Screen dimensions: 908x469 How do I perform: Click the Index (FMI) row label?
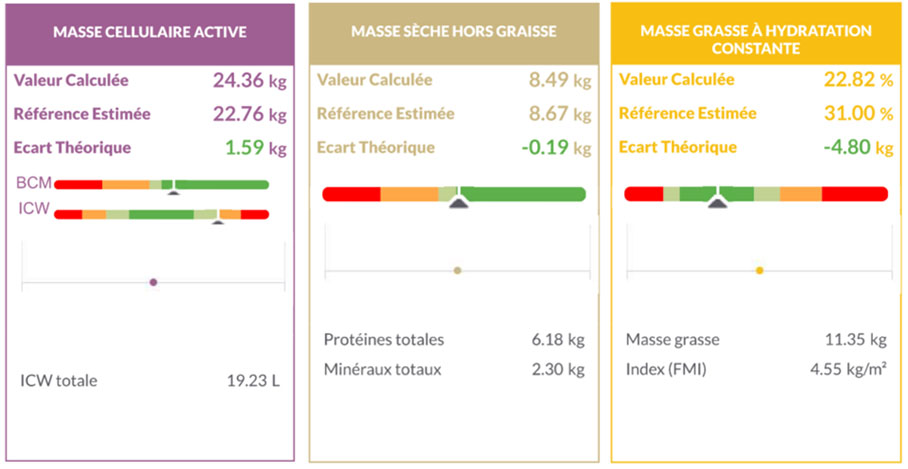click(666, 369)
